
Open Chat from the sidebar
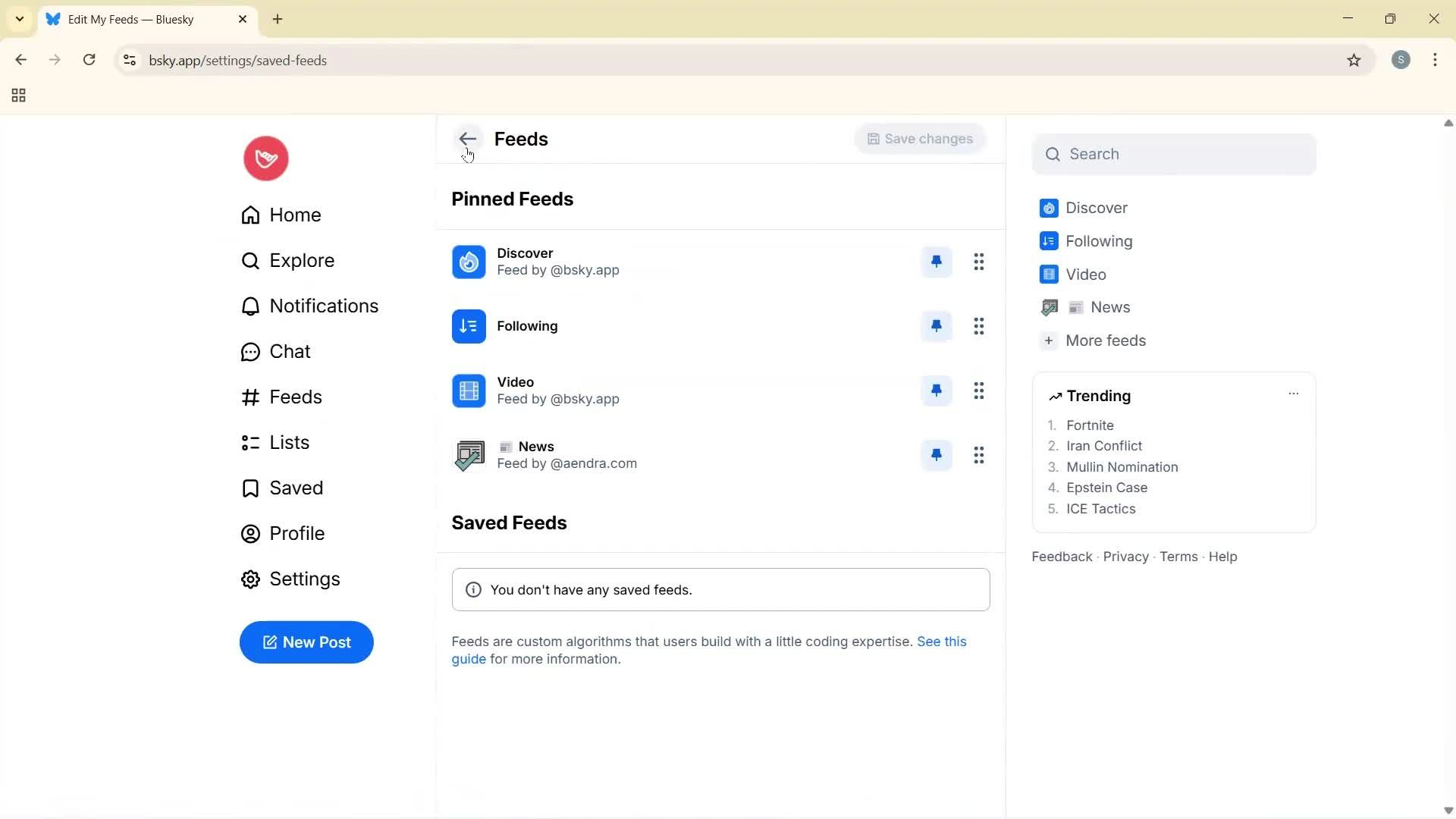tap(290, 351)
